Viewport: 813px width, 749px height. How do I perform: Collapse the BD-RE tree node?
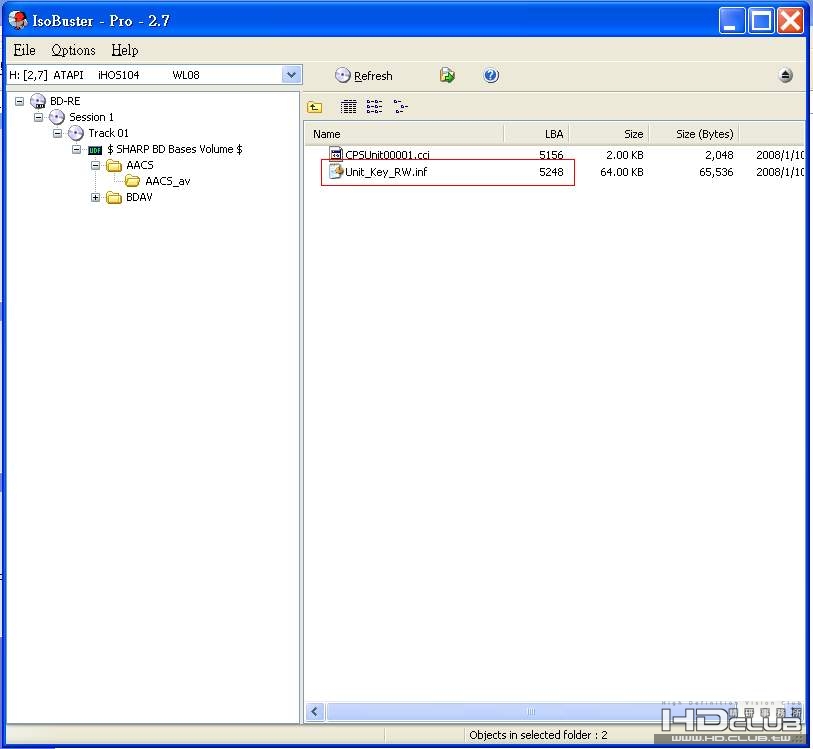click(19, 101)
